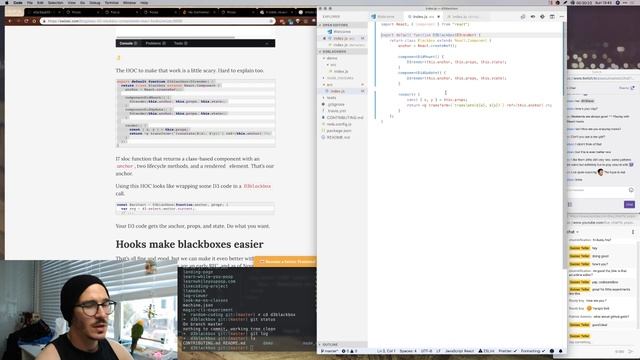Expand the tests folder
Screen dimensions: 640x360
[x=331, y=98]
